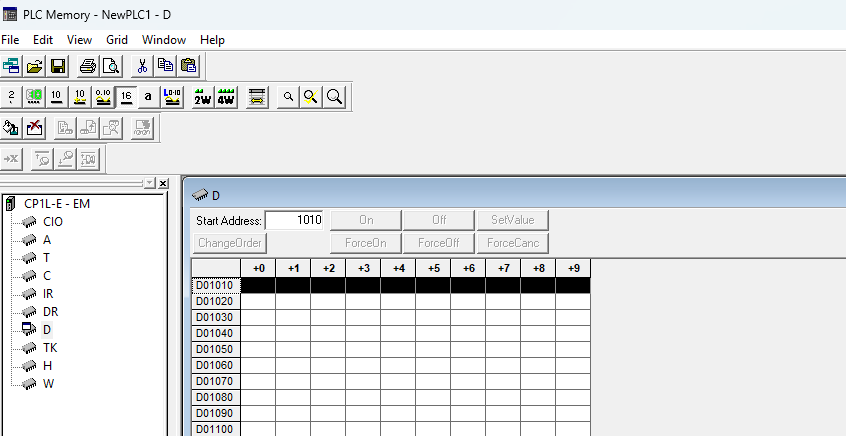The width and height of the screenshot is (846, 436).
Task: Open the View menu
Action: pos(79,40)
